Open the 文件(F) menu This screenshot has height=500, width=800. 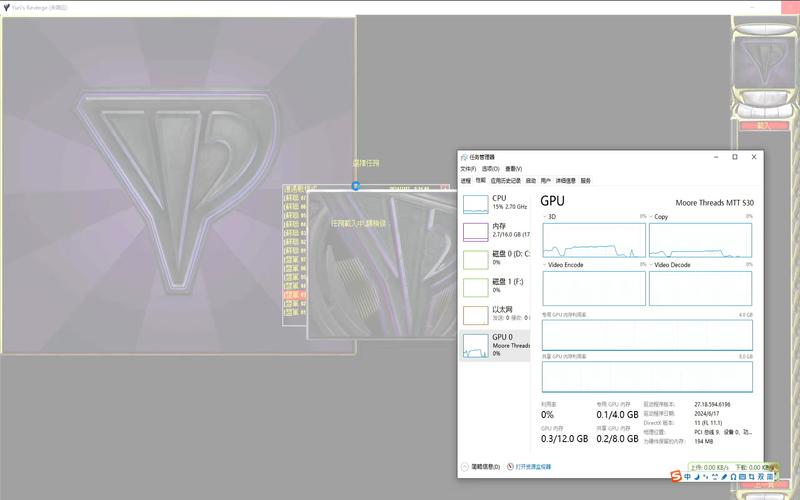[468, 169]
